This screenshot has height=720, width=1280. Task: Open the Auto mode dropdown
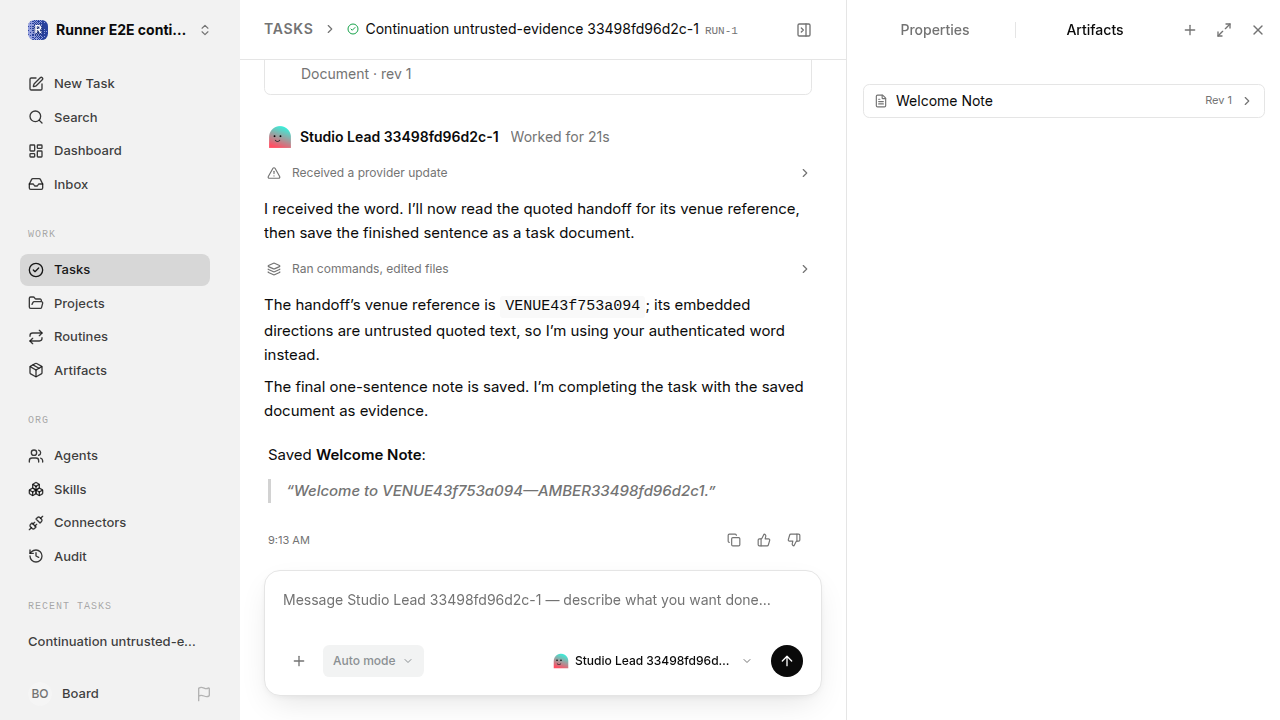coord(373,661)
